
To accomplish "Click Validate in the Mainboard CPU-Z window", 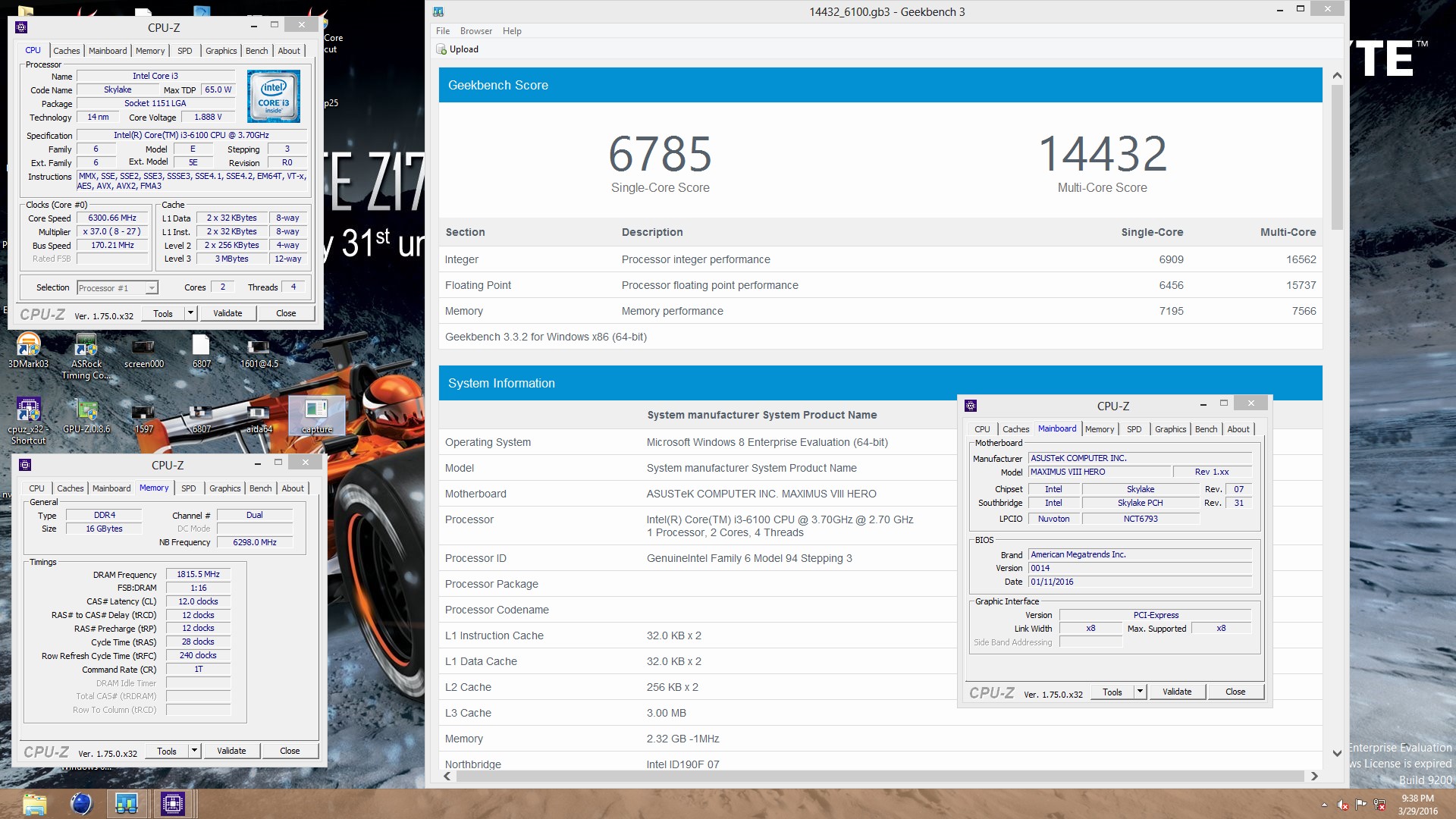I will pyautogui.click(x=1177, y=692).
